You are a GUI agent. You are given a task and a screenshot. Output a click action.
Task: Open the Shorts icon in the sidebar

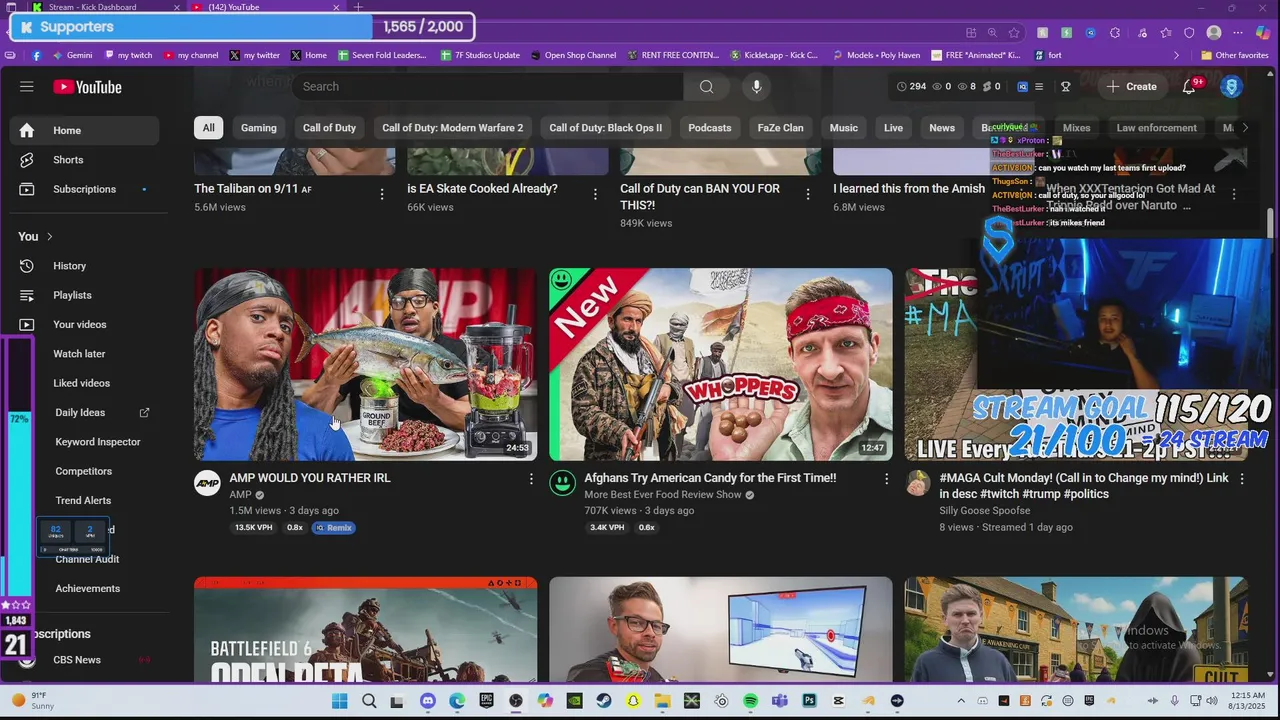(27, 160)
